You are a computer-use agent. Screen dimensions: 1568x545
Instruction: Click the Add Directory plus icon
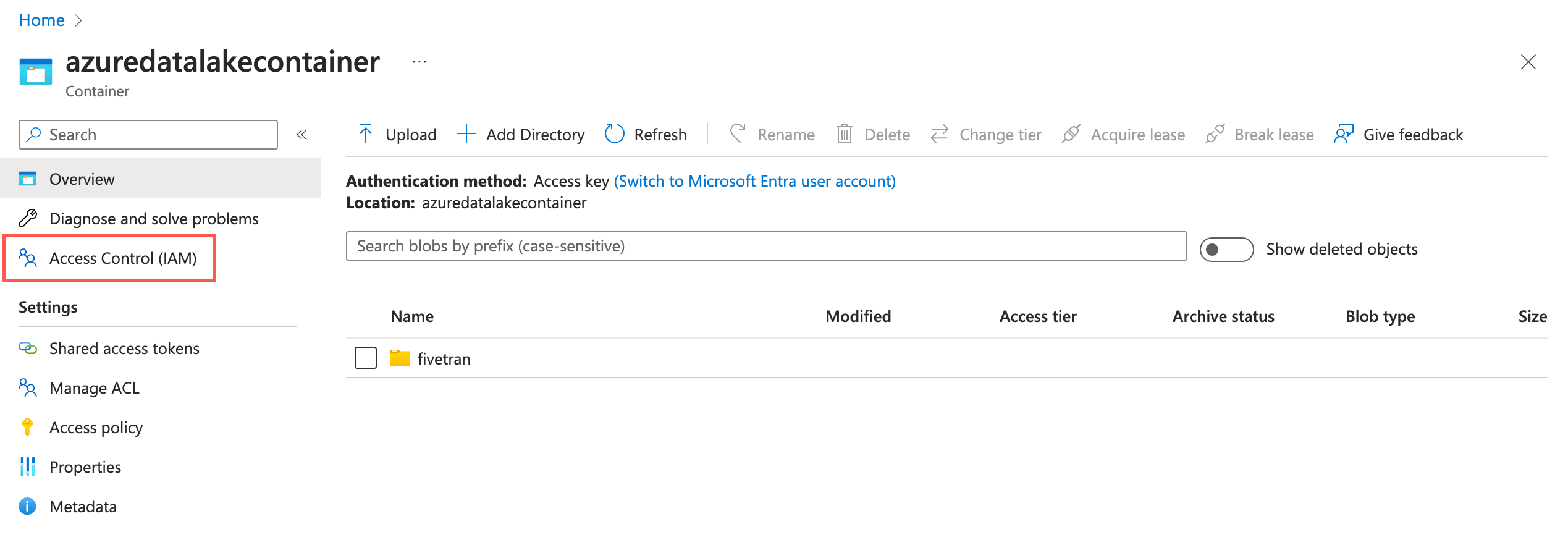click(x=466, y=134)
